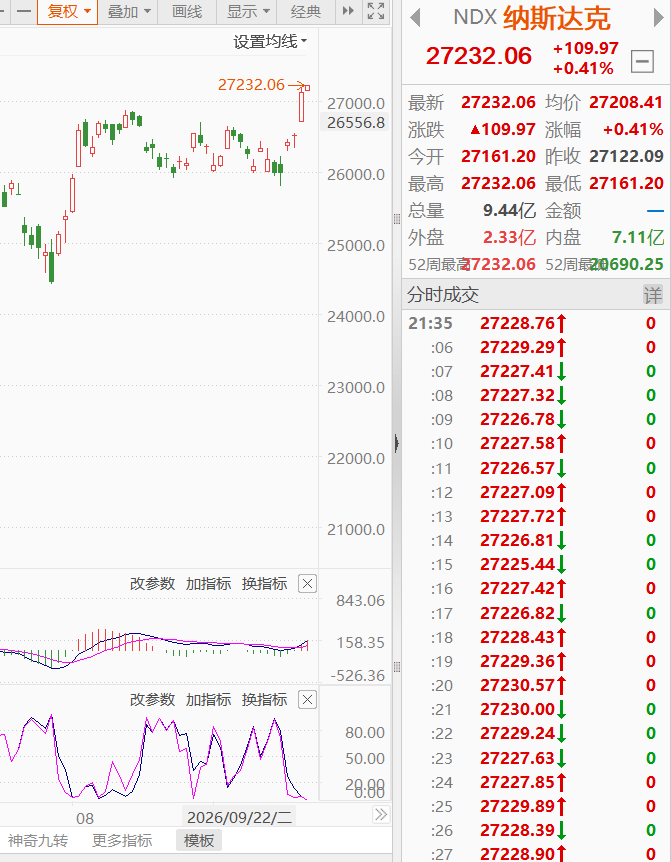This screenshot has height=862, width=671.
Task: Click 改参数 on KDJ panel
Action: point(152,700)
